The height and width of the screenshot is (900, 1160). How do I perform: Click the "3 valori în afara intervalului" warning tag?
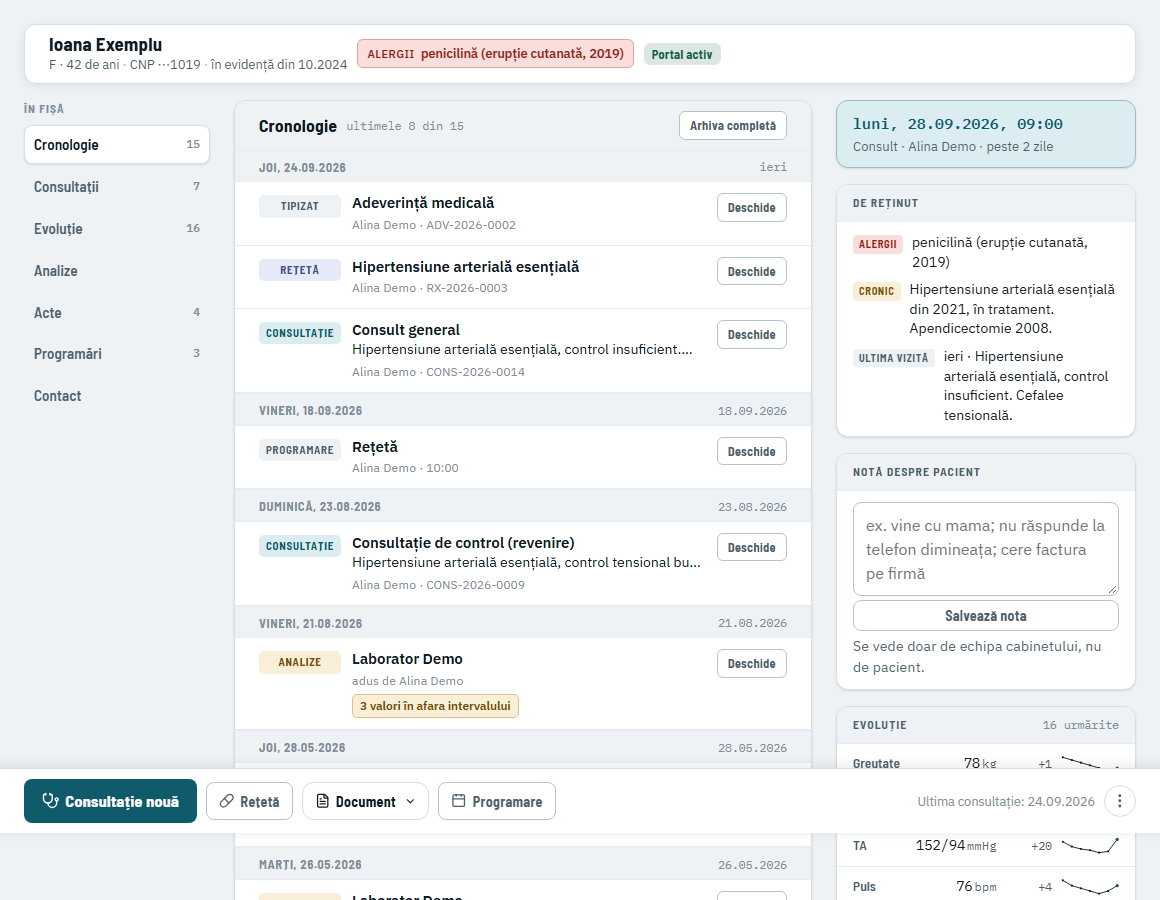[435, 706]
